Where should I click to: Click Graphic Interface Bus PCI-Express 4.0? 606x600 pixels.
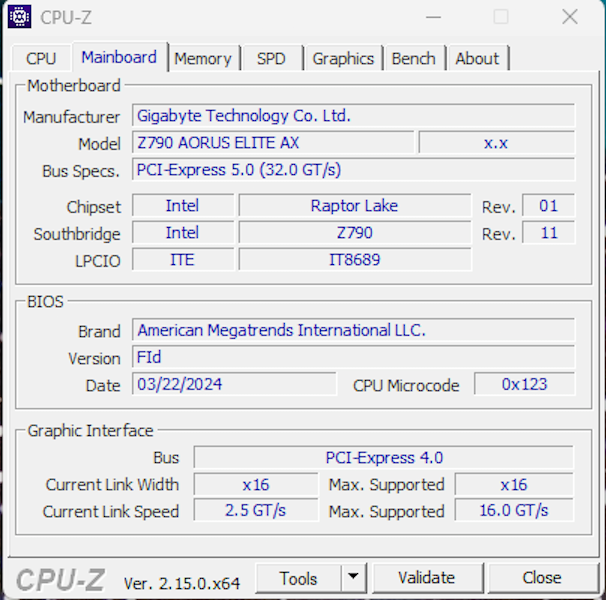click(x=384, y=457)
